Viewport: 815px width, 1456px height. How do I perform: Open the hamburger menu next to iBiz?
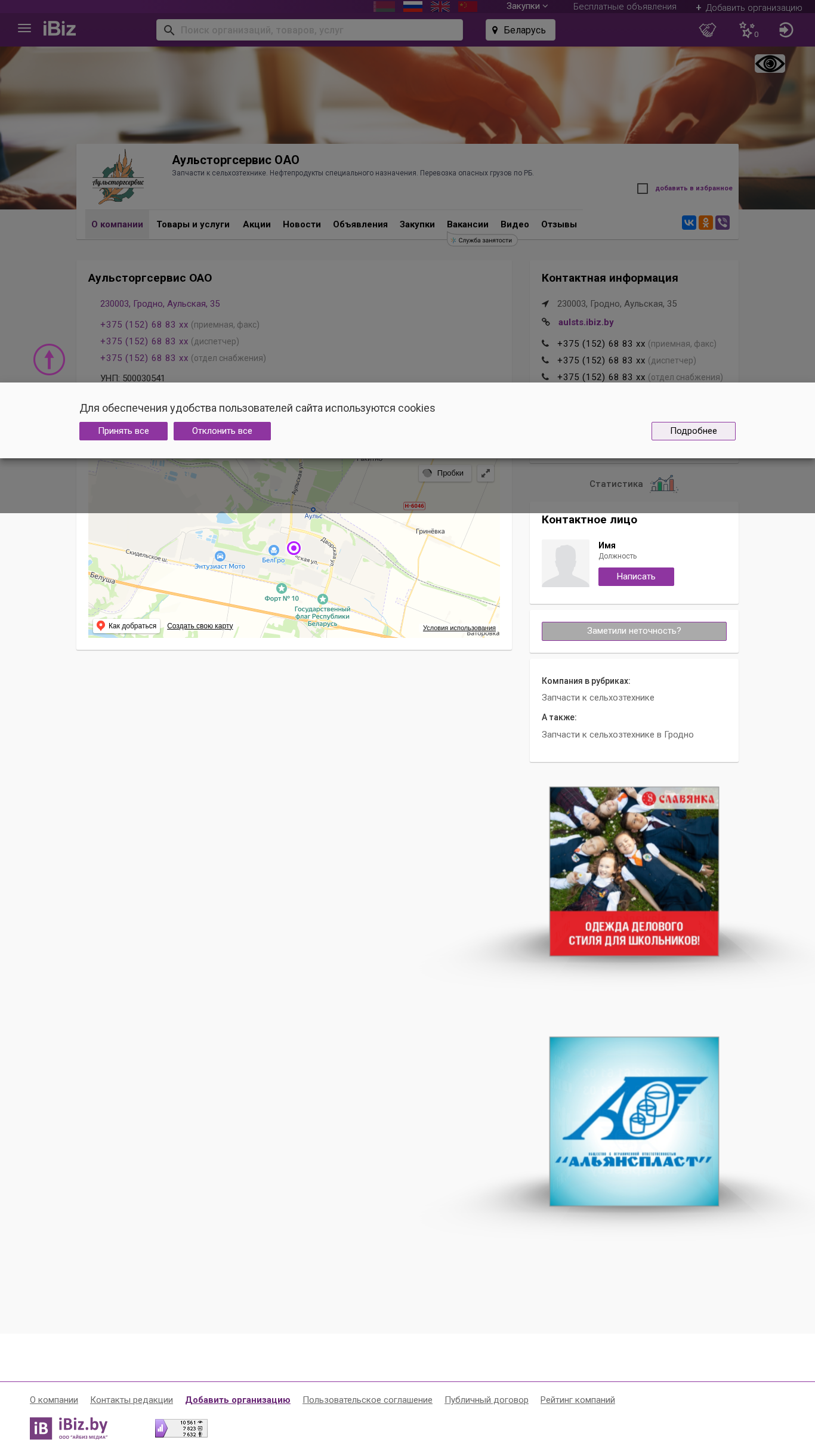click(x=24, y=29)
